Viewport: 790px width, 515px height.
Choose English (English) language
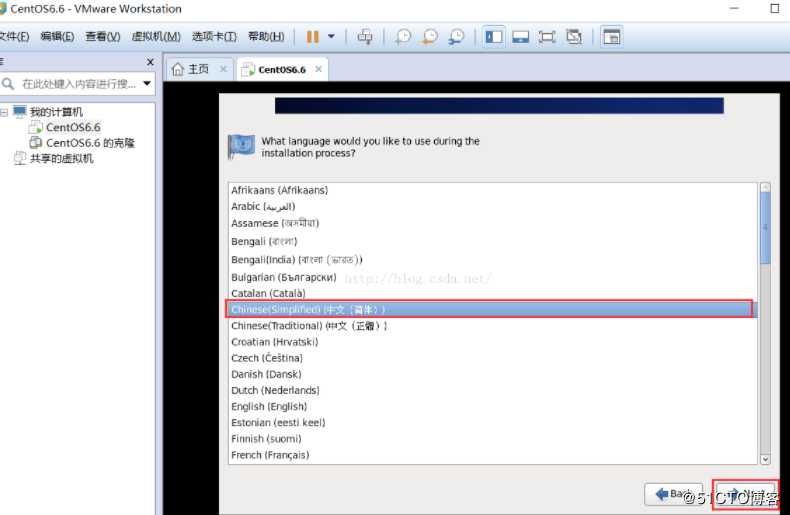(492, 406)
